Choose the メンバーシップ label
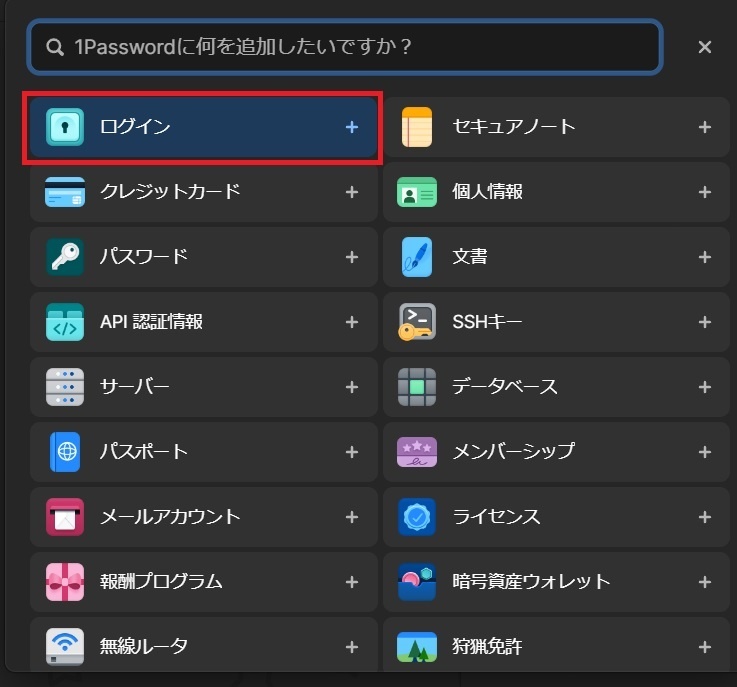Screen dimensions: 737x687 point(514,452)
